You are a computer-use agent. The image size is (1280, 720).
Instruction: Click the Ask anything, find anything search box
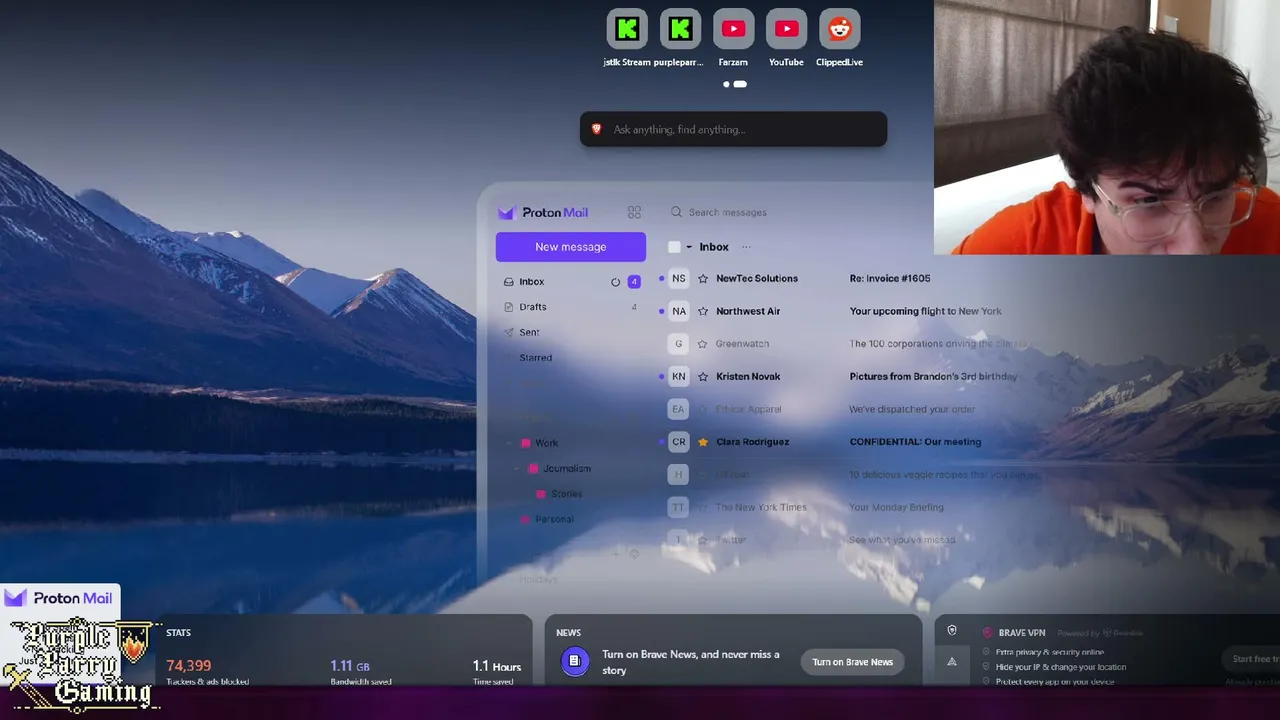(733, 129)
